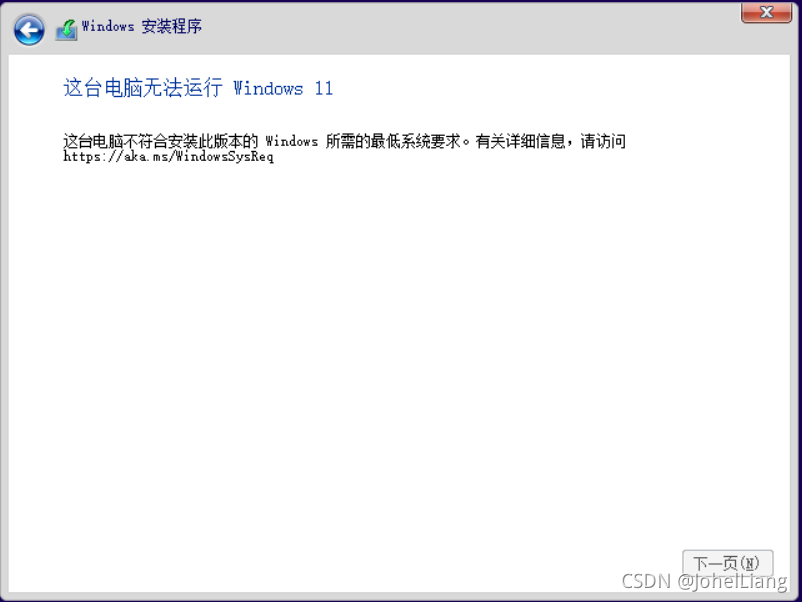The height and width of the screenshot is (602, 802).
Task: Click the 'Windows 安装程序' title text
Action: [142, 26]
